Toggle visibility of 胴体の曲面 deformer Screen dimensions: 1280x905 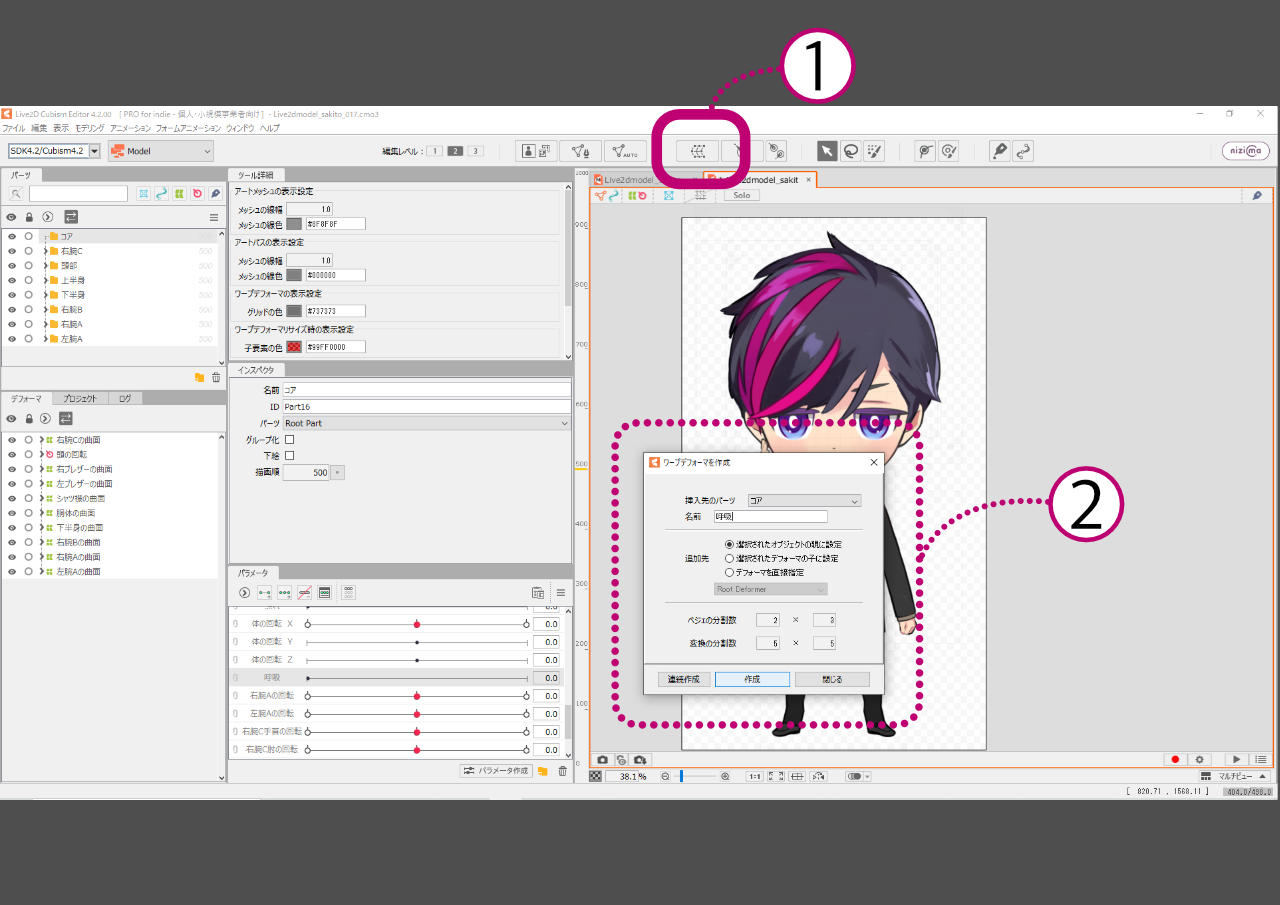[12, 513]
